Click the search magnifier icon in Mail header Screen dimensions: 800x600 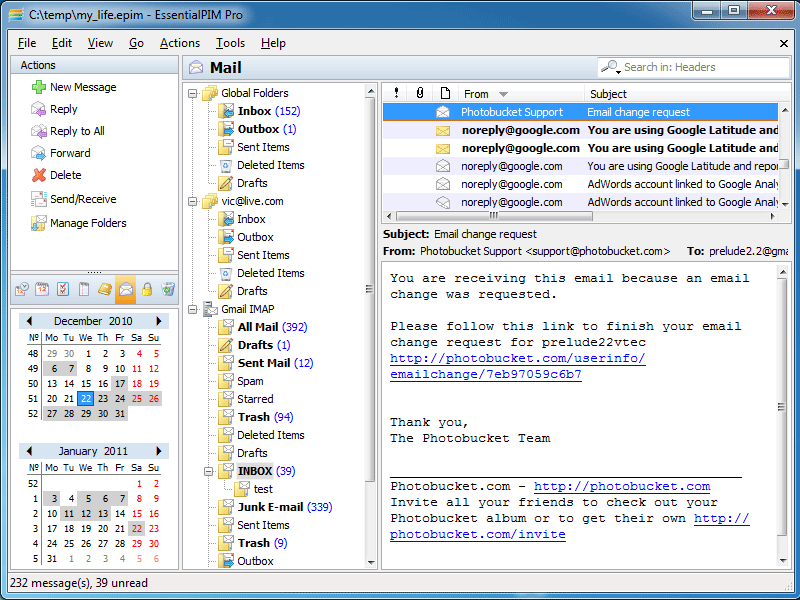coord(610,67)
